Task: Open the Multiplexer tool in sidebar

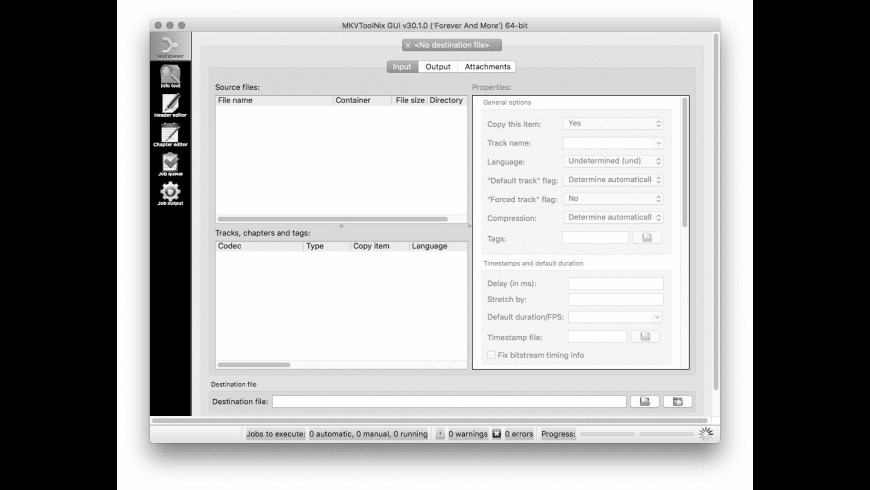Action: click(x=170, y=46)
